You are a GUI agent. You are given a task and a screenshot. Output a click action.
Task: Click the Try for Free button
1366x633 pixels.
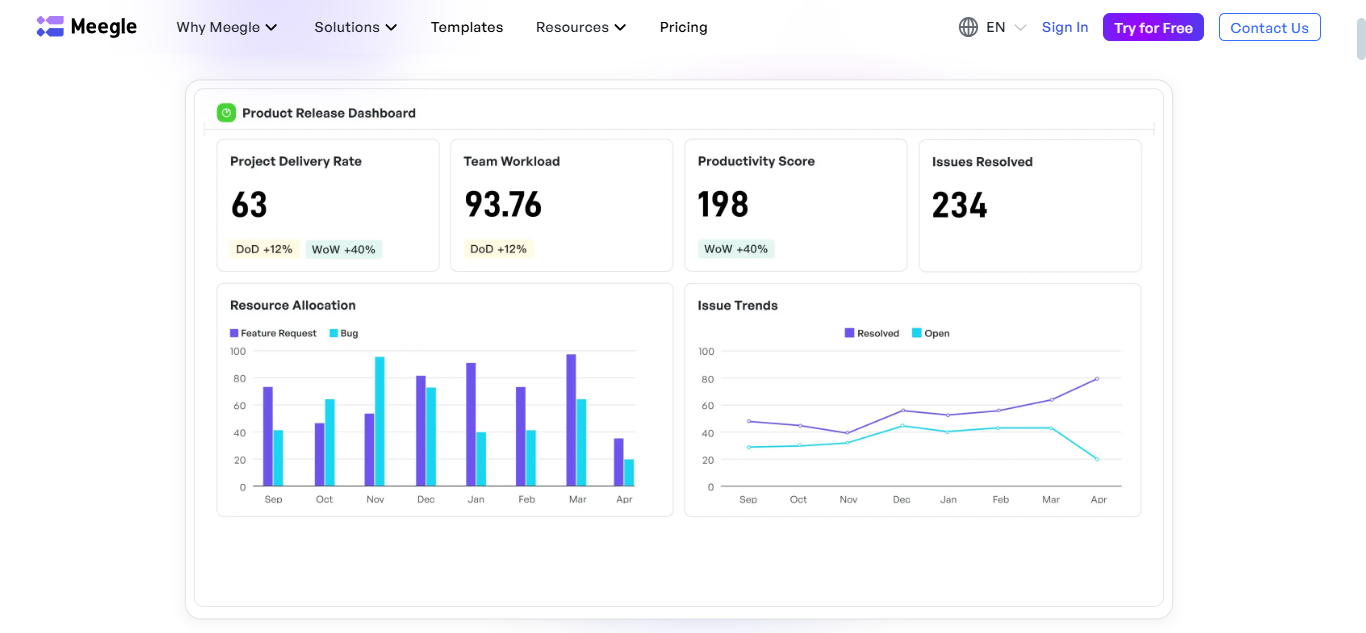pyautogui.click(x=1153, y=28)
